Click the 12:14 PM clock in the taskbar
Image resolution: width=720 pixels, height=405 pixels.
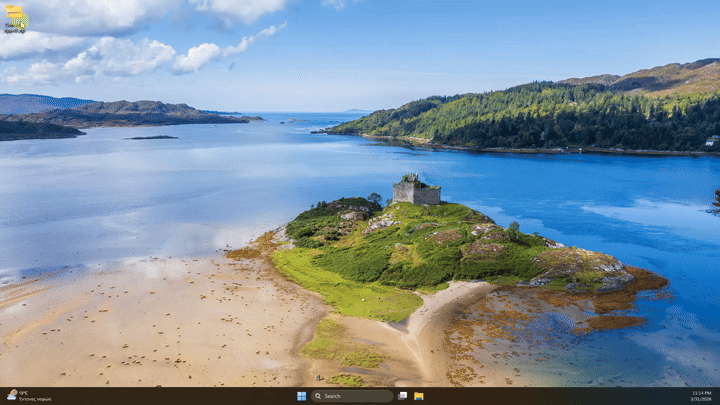pos(701,393)
